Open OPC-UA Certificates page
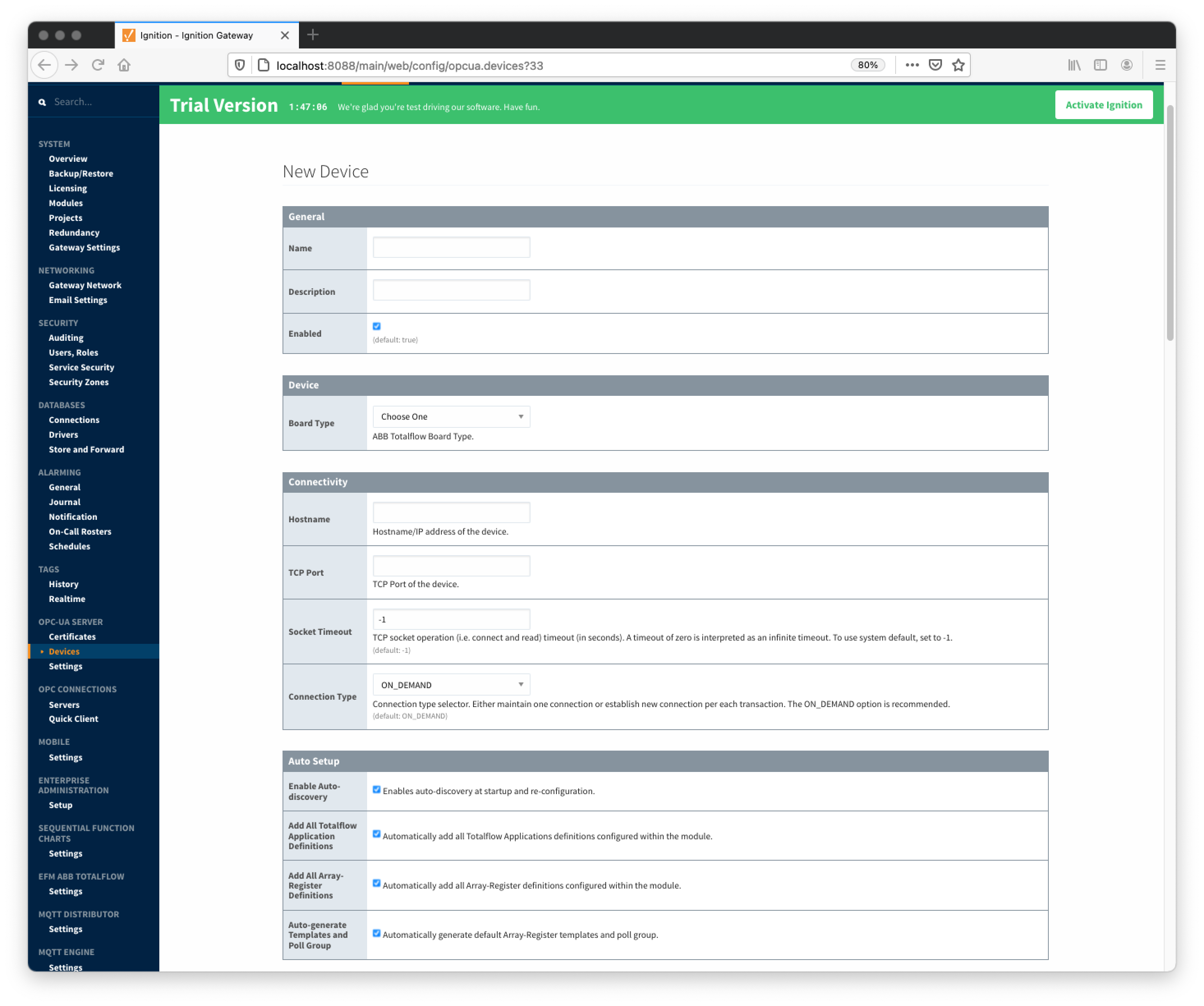Screen dimensions: 1204x1006 [72, 637]
